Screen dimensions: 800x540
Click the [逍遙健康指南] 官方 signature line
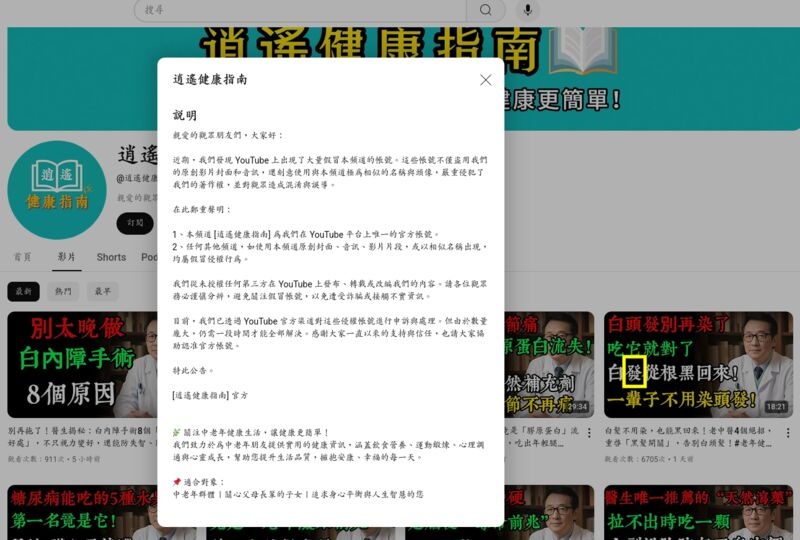tap(210, 395)
